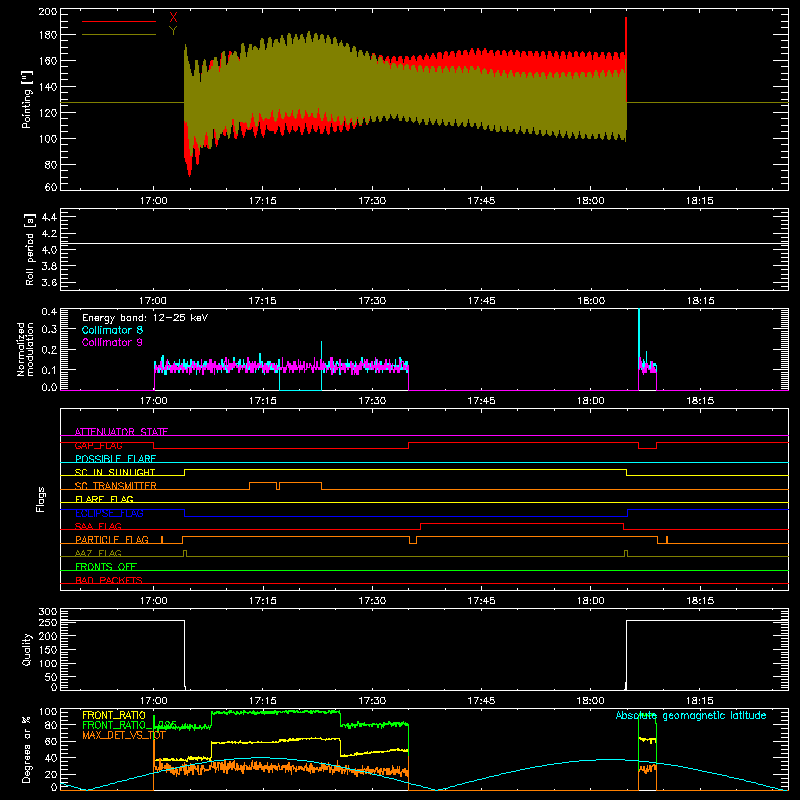The width and height of the screenshot is (800, 800).
Task: Click the ECLIPSE_FLAG label
Action: pyautogui.click(x=109, y=513)
